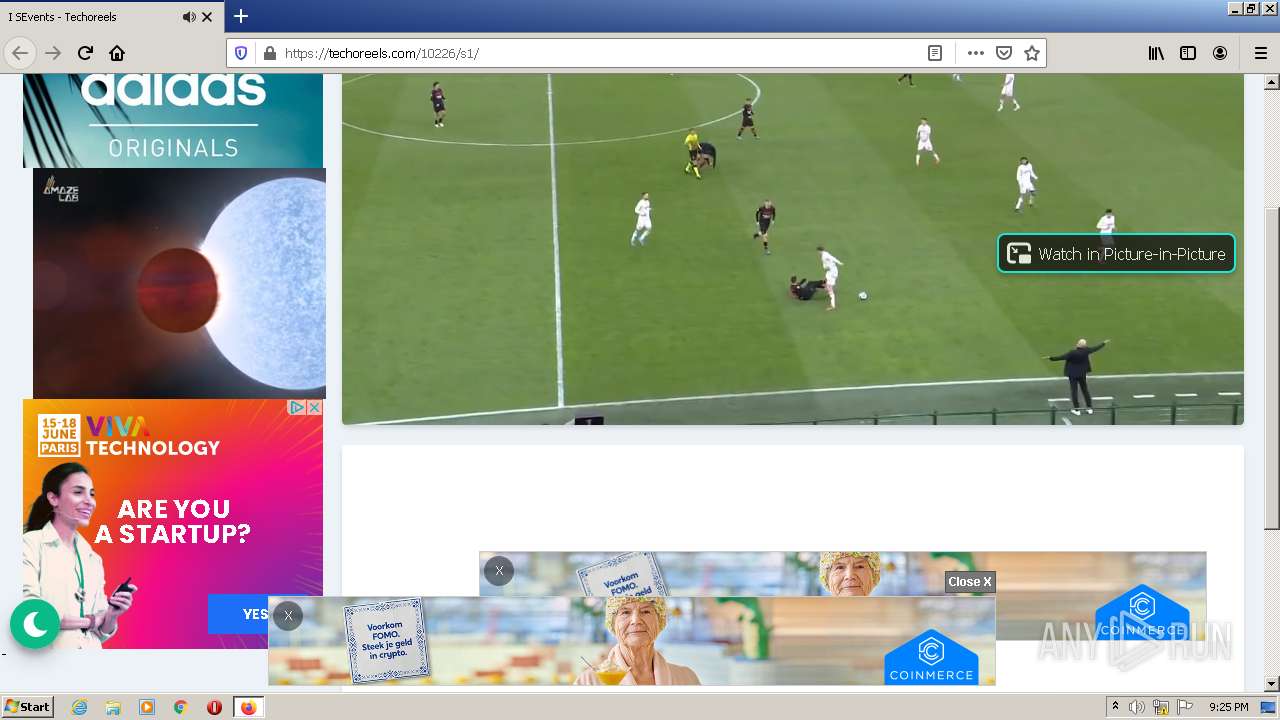Open volume control in tray
The height and width of the screenshot is (720, 1280).
point(1137,707)
